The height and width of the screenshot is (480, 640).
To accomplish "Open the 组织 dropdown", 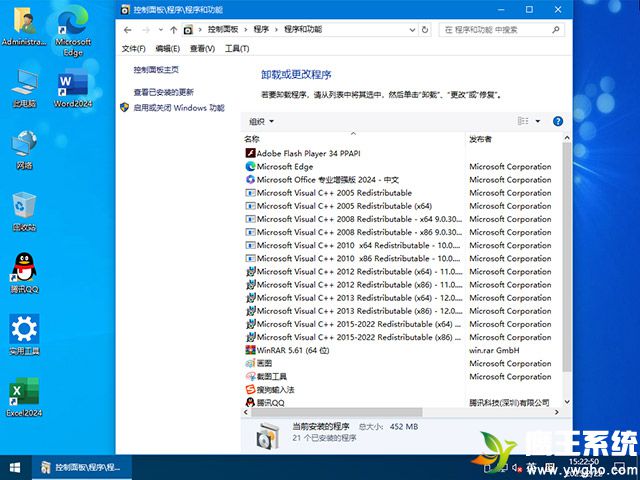I will [x=261, y=121].
